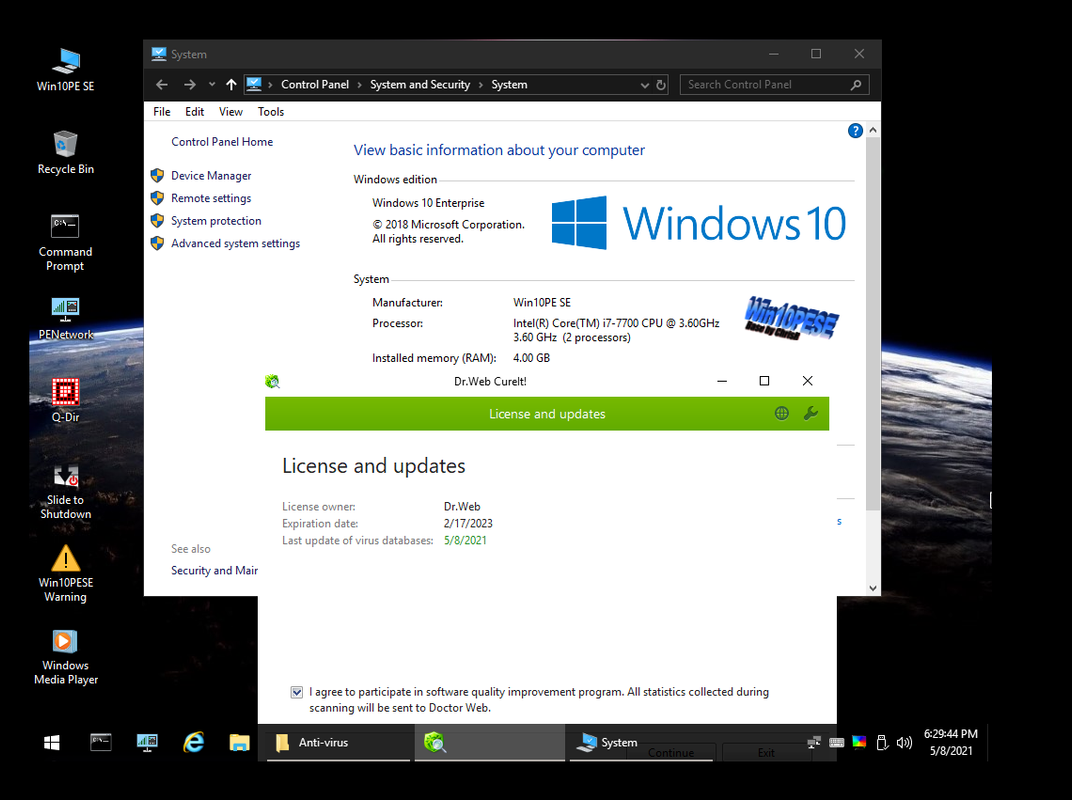
Task: Click the installed memory value 4.00 GB
Action: click(x=531, y=358)
